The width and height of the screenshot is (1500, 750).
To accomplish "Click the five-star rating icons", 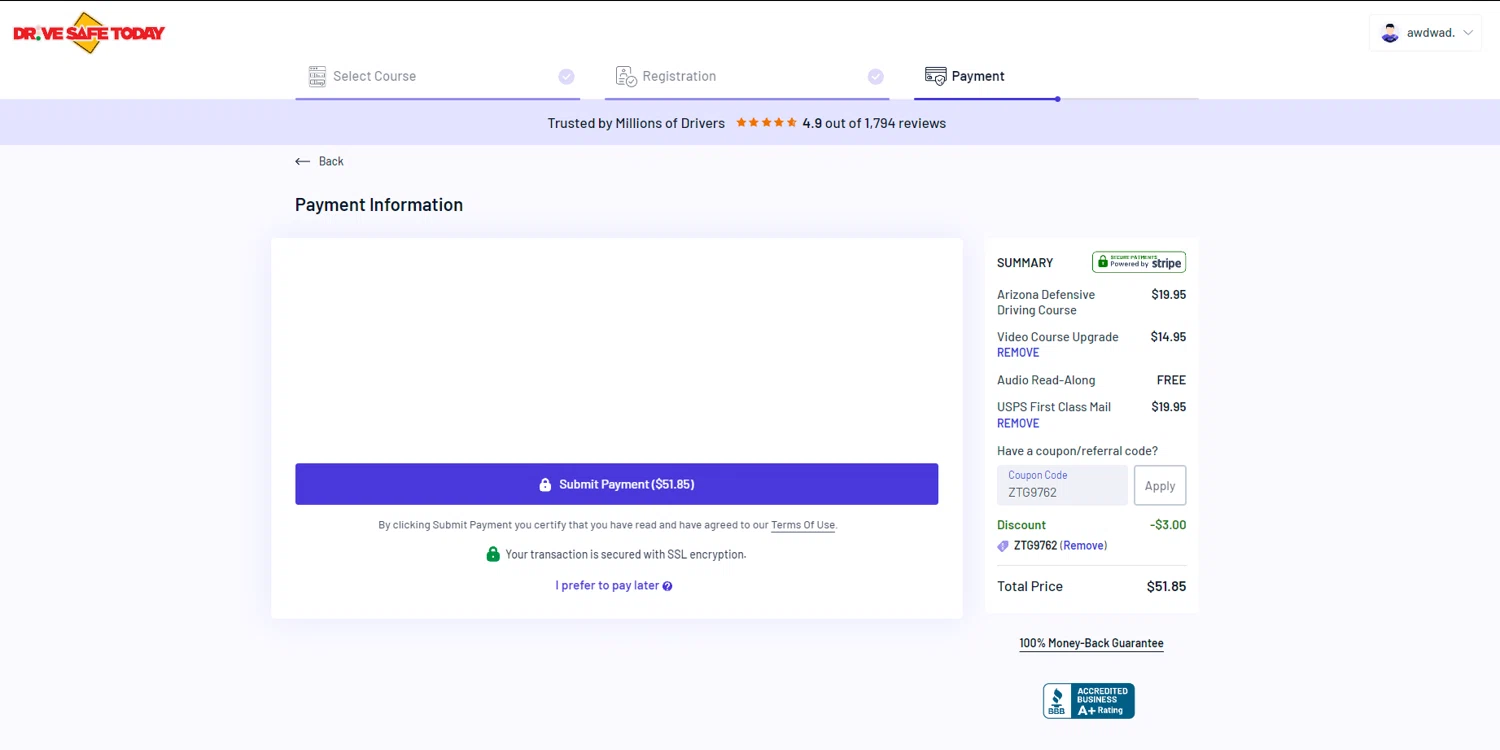I will pyautogui.click(x=766, y=123).
